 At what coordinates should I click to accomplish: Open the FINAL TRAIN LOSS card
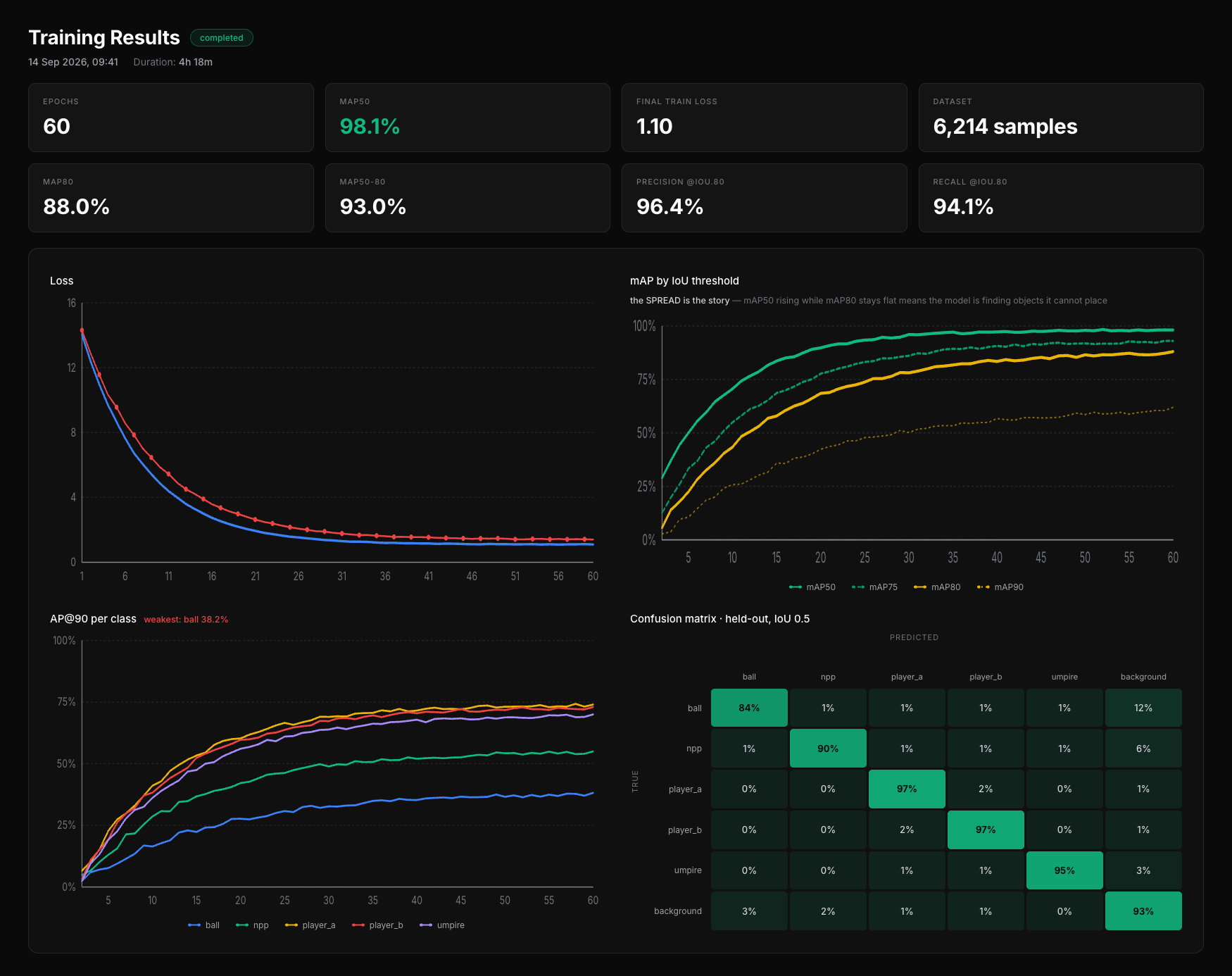(765, 118)
